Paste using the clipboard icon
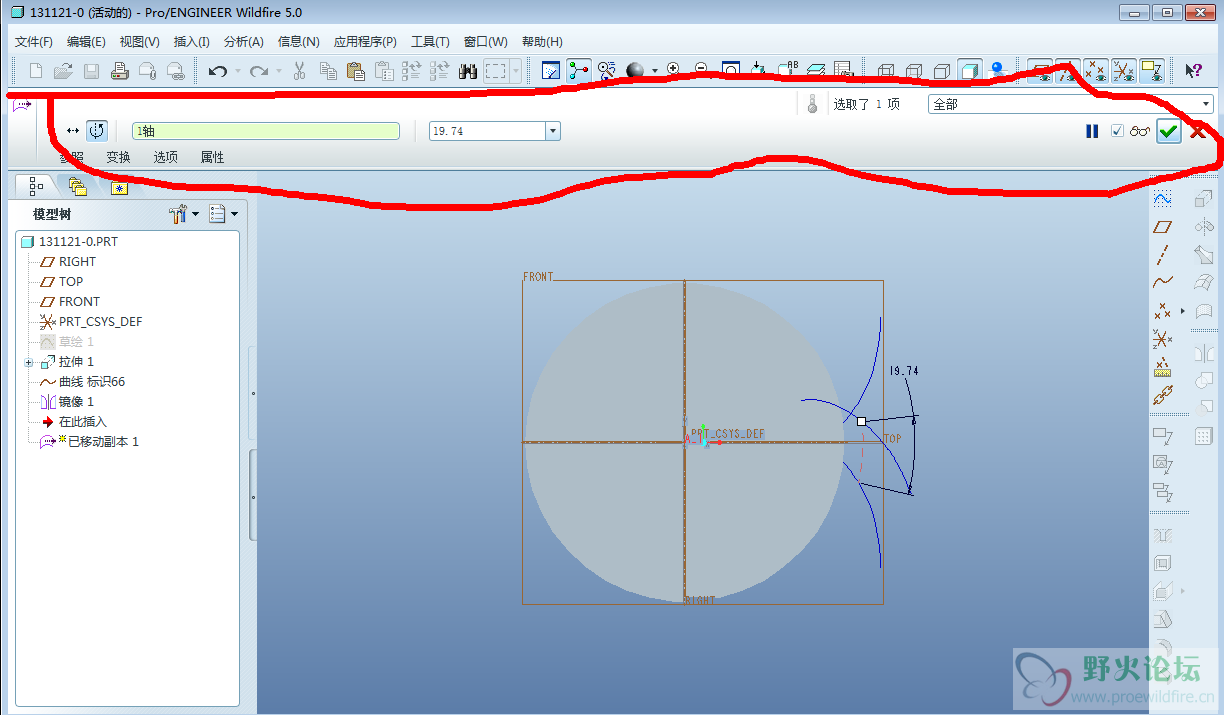 point(355,71)
